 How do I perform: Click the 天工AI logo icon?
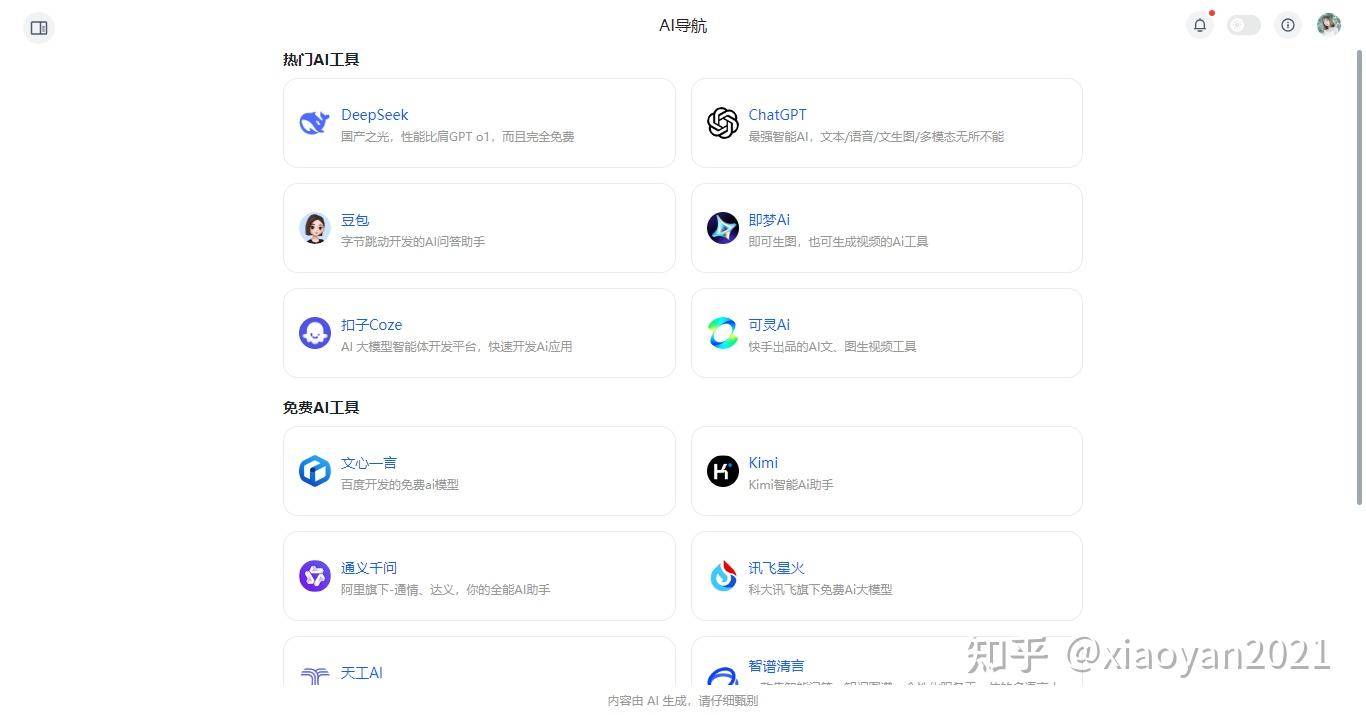(315, 676)
